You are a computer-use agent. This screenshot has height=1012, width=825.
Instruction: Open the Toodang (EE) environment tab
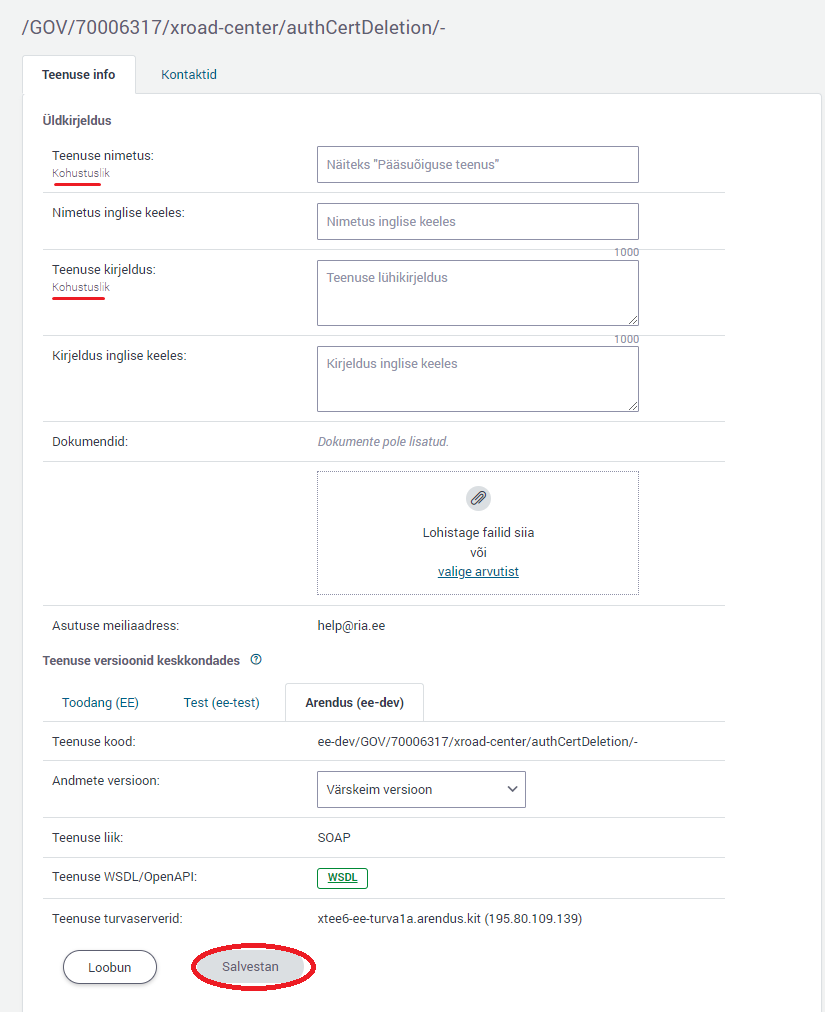point(100,703)
